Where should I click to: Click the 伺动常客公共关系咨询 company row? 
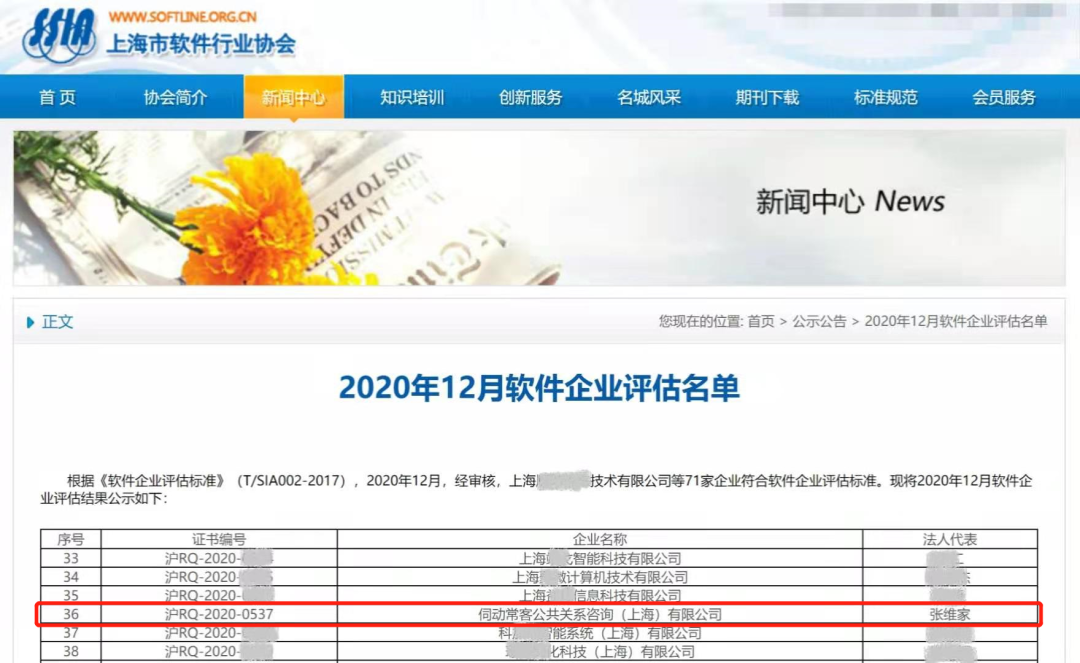(x=599, y=614)
